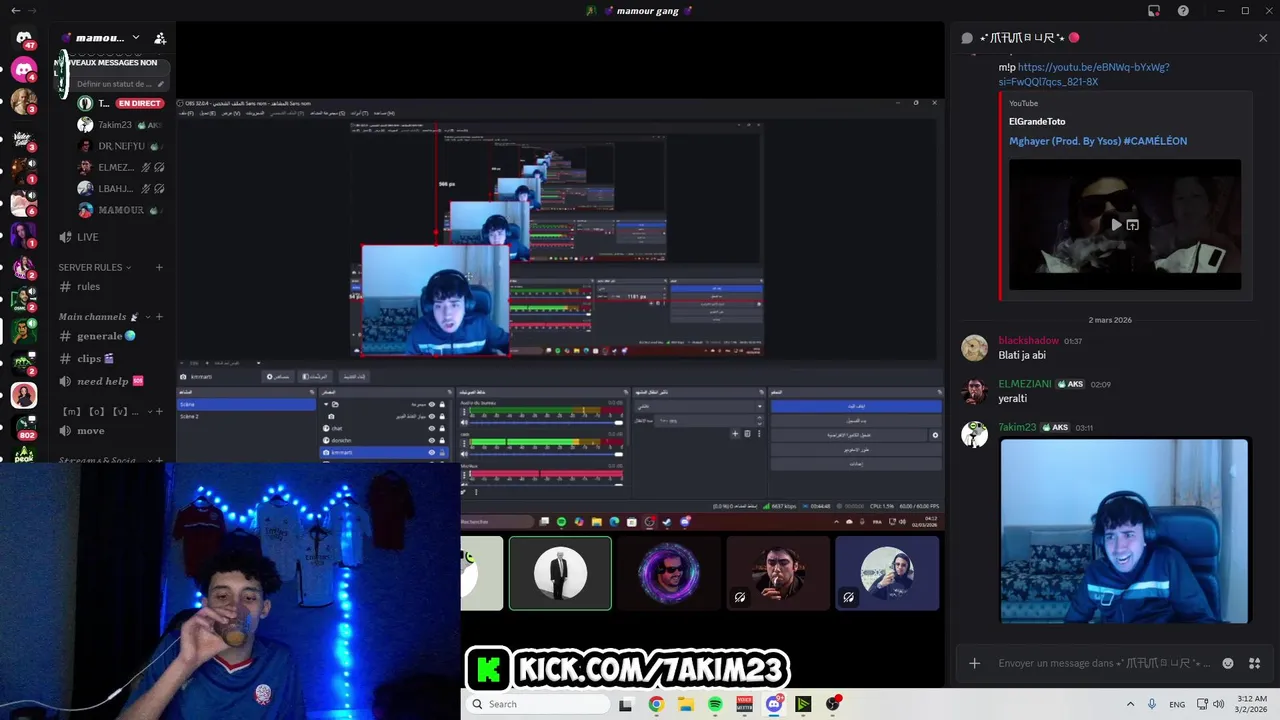Expand the mamour server name dropdown
This screenshot has height=720, width=1280.
(136, 38)
